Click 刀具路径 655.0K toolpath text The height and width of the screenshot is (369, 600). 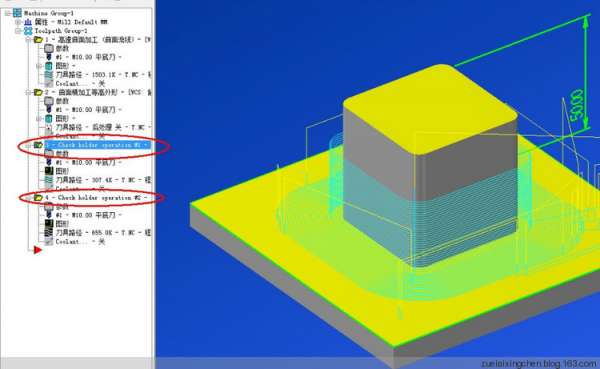coord(103,233)
